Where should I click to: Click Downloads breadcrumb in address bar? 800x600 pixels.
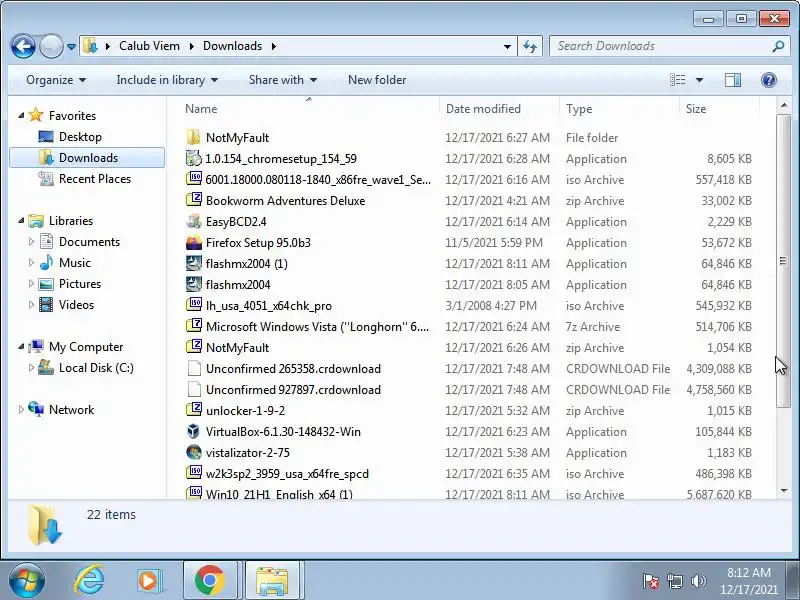[233, 46]
